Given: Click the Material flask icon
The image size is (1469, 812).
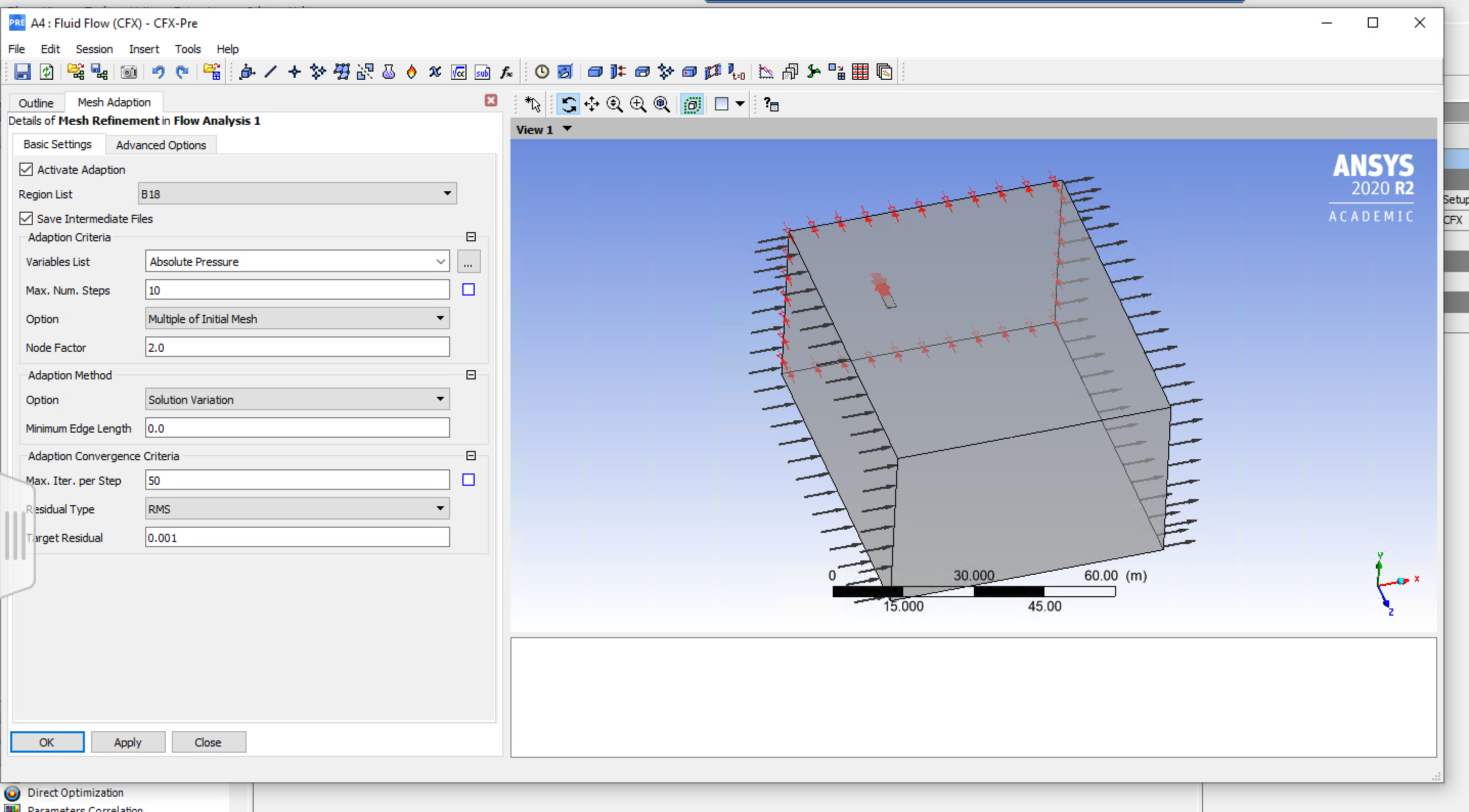Looking at the screenshot, I should (x=388, y=72).
